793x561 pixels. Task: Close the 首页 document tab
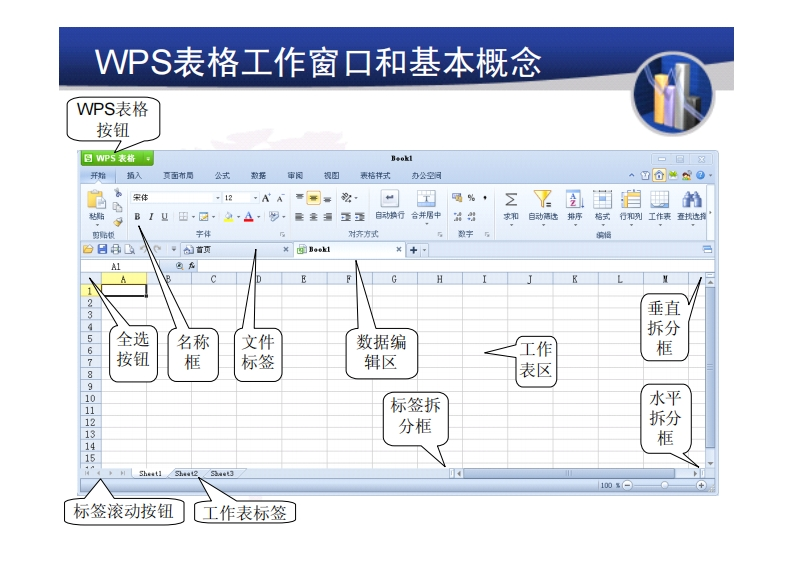coord(285,249)
